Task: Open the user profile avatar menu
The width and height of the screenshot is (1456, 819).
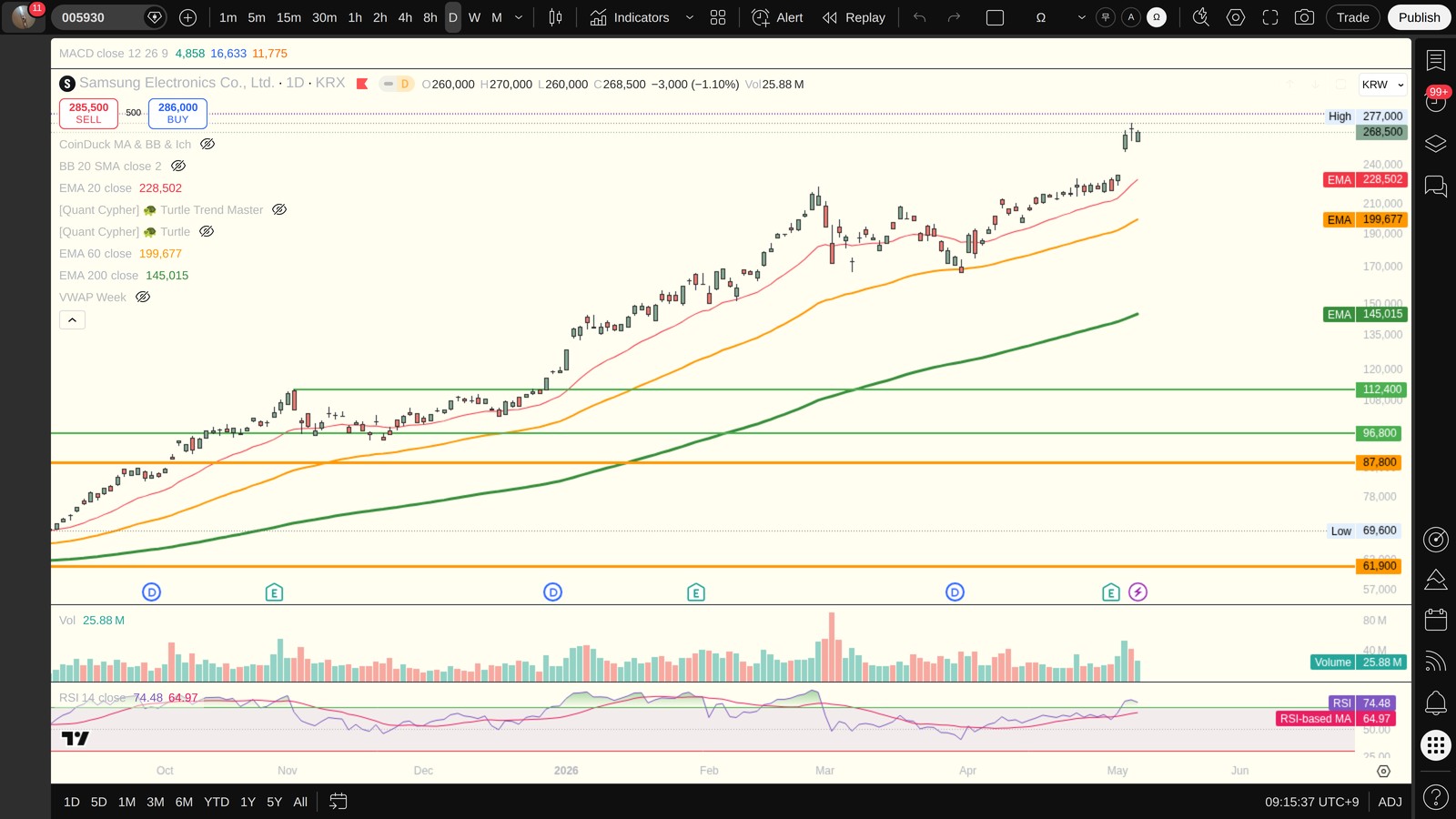Action: point(24,16)
